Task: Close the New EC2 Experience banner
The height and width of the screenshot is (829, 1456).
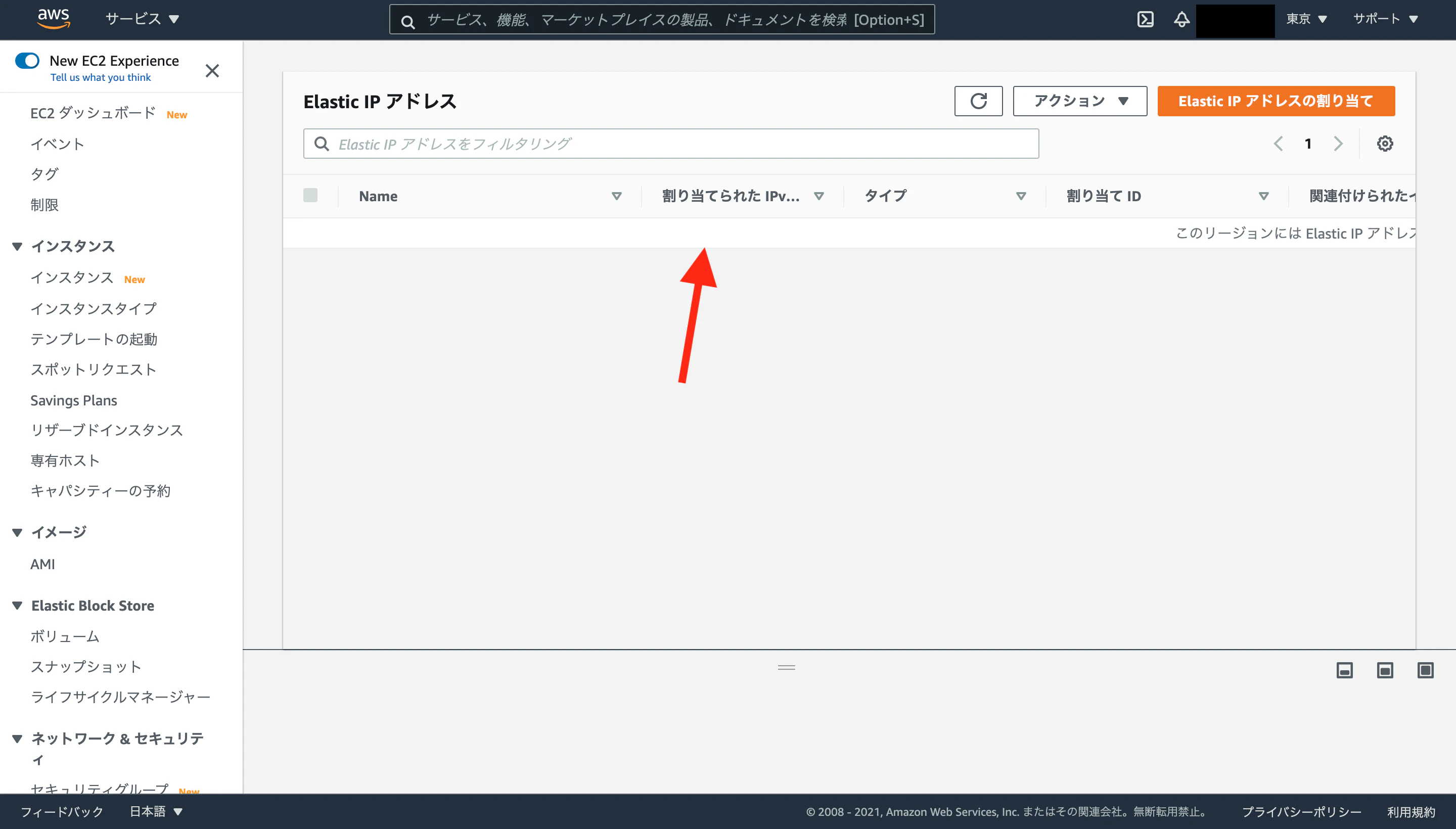Action: (212, 71)
